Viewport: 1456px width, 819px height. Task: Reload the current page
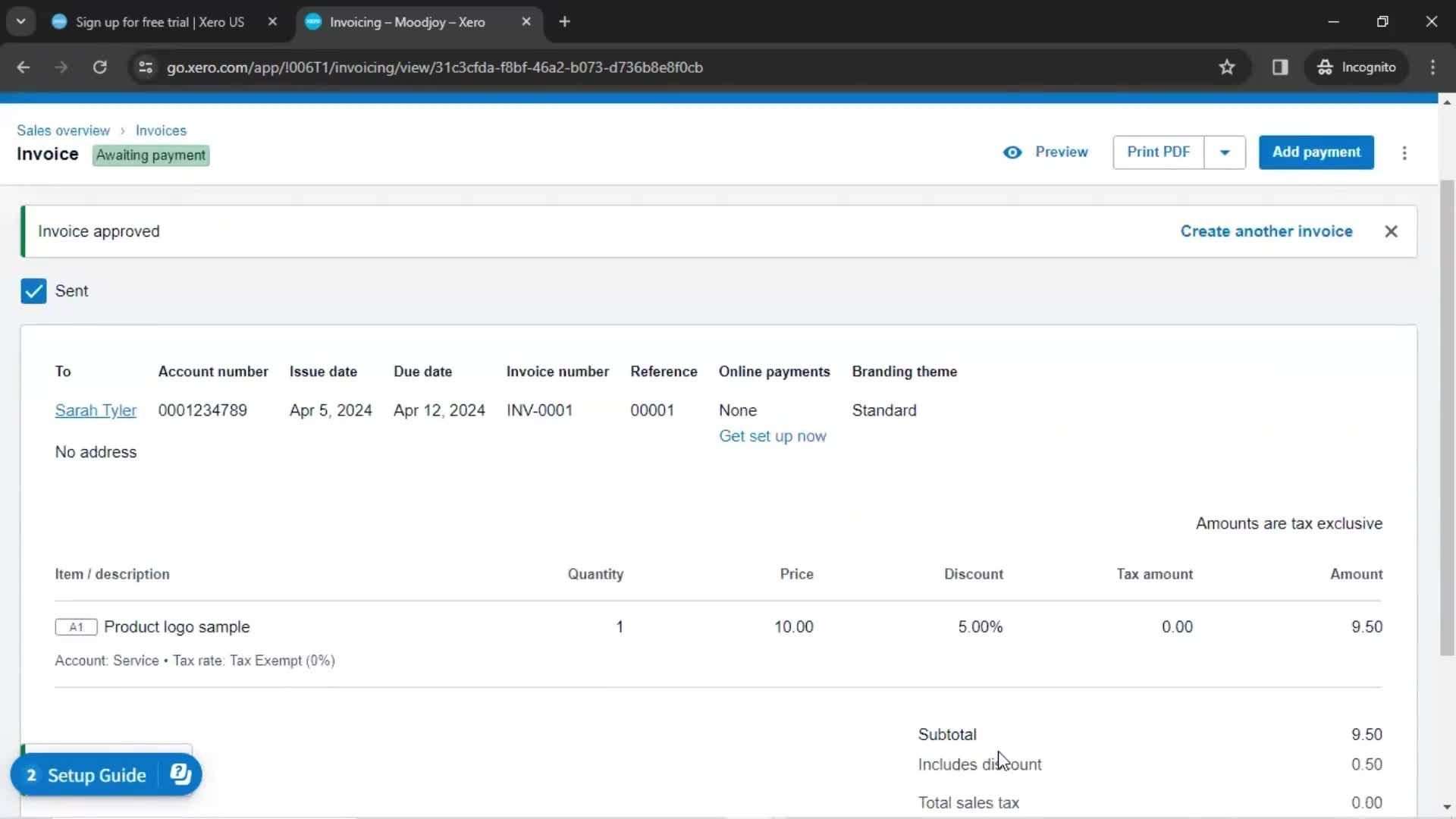pyautogui.click(x=99, y=67)
